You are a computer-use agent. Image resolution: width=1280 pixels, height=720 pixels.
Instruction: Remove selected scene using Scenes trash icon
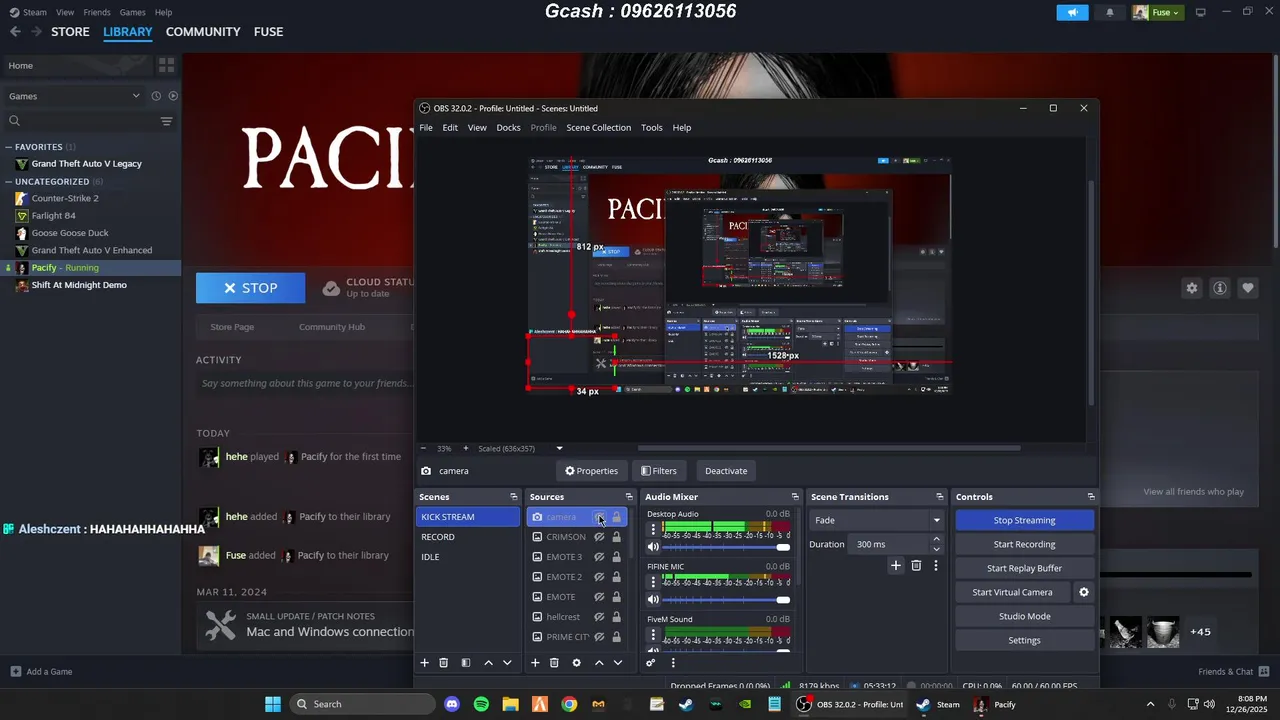[444, 663]
